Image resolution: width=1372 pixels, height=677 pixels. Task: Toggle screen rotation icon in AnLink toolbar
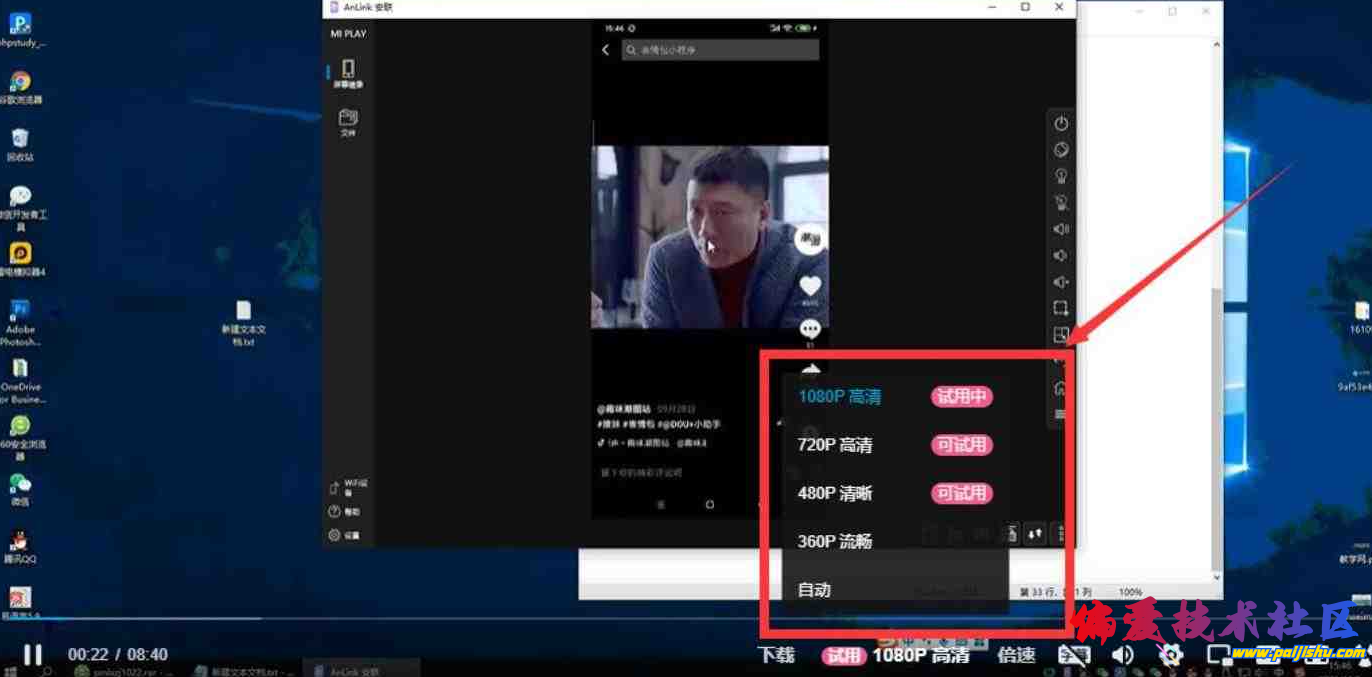(1061, 149)
